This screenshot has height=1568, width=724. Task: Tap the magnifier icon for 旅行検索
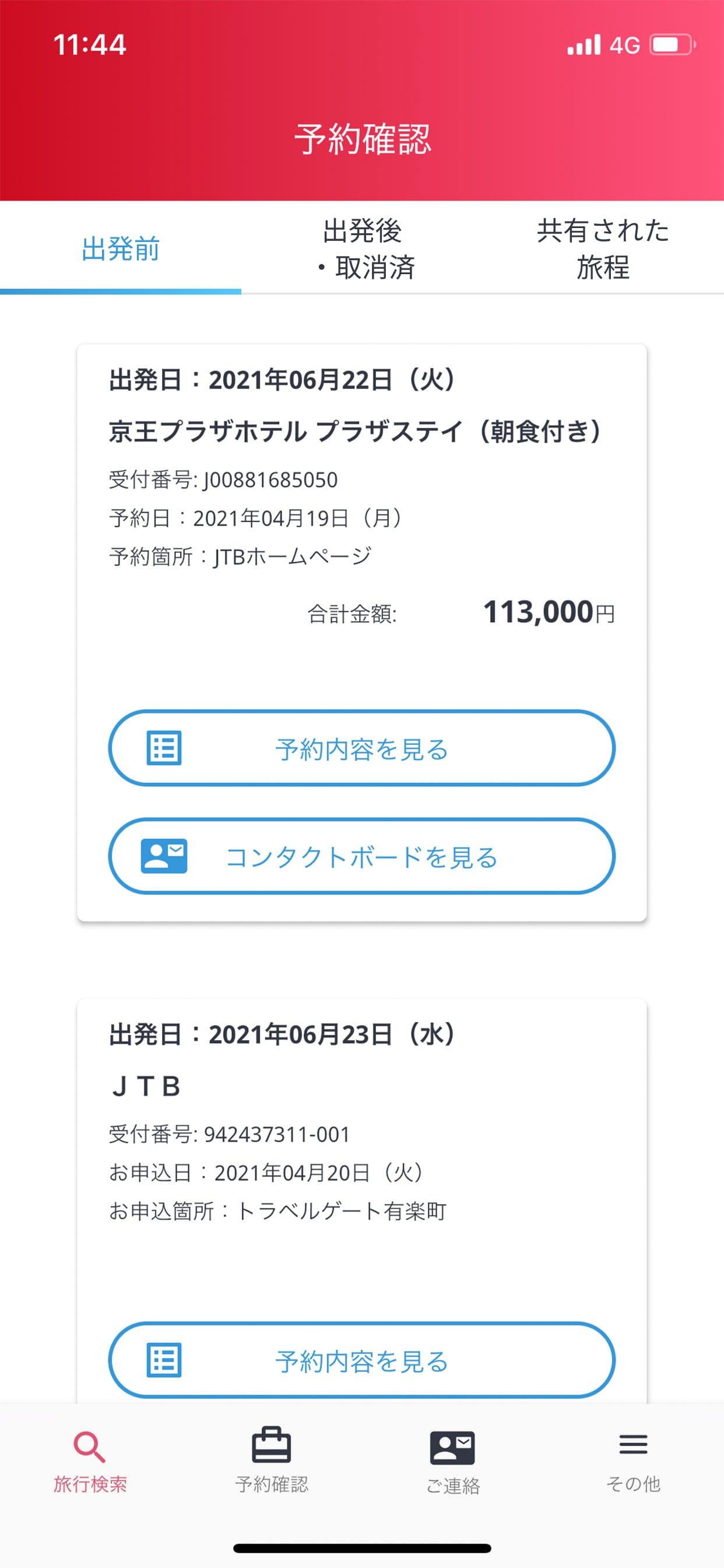[x=89, y=1446]
